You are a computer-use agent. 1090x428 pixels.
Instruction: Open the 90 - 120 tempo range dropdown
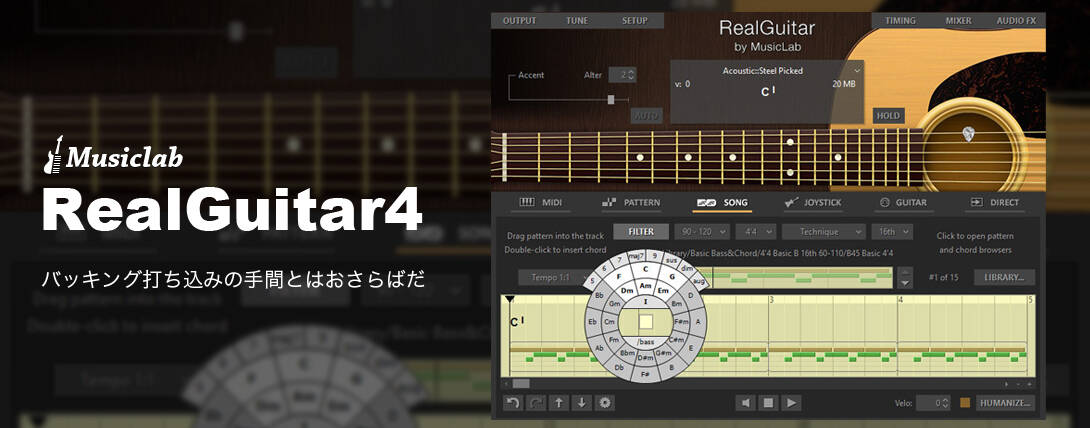tap(701, 231)
